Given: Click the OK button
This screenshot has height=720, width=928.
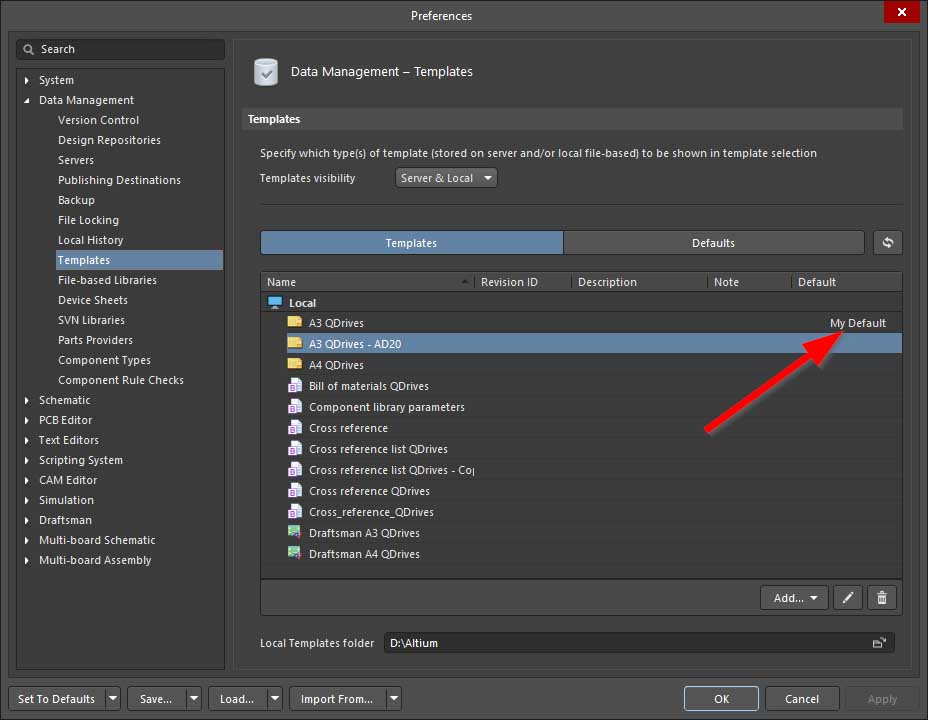Looking at the screenshot, I should [x=722, y=699].
